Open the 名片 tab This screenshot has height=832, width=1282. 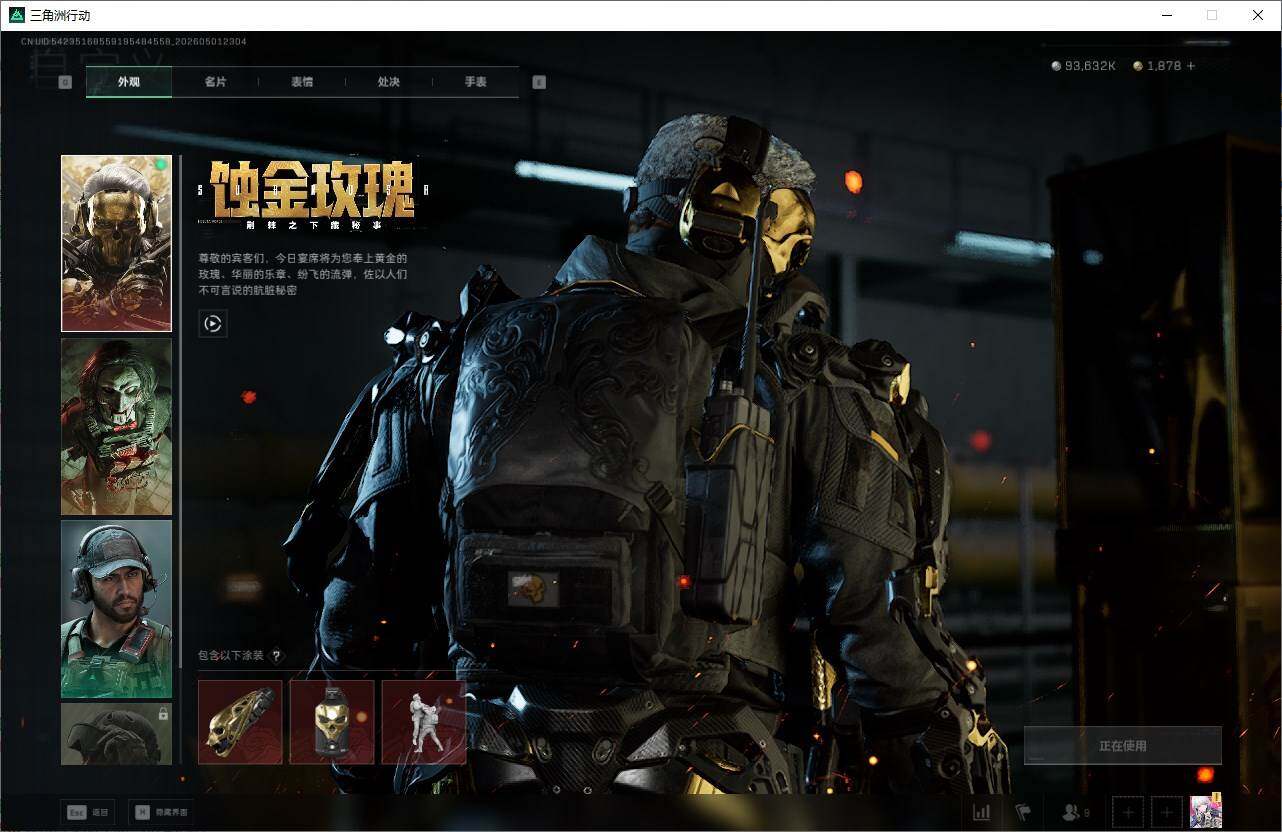(215, 82)
